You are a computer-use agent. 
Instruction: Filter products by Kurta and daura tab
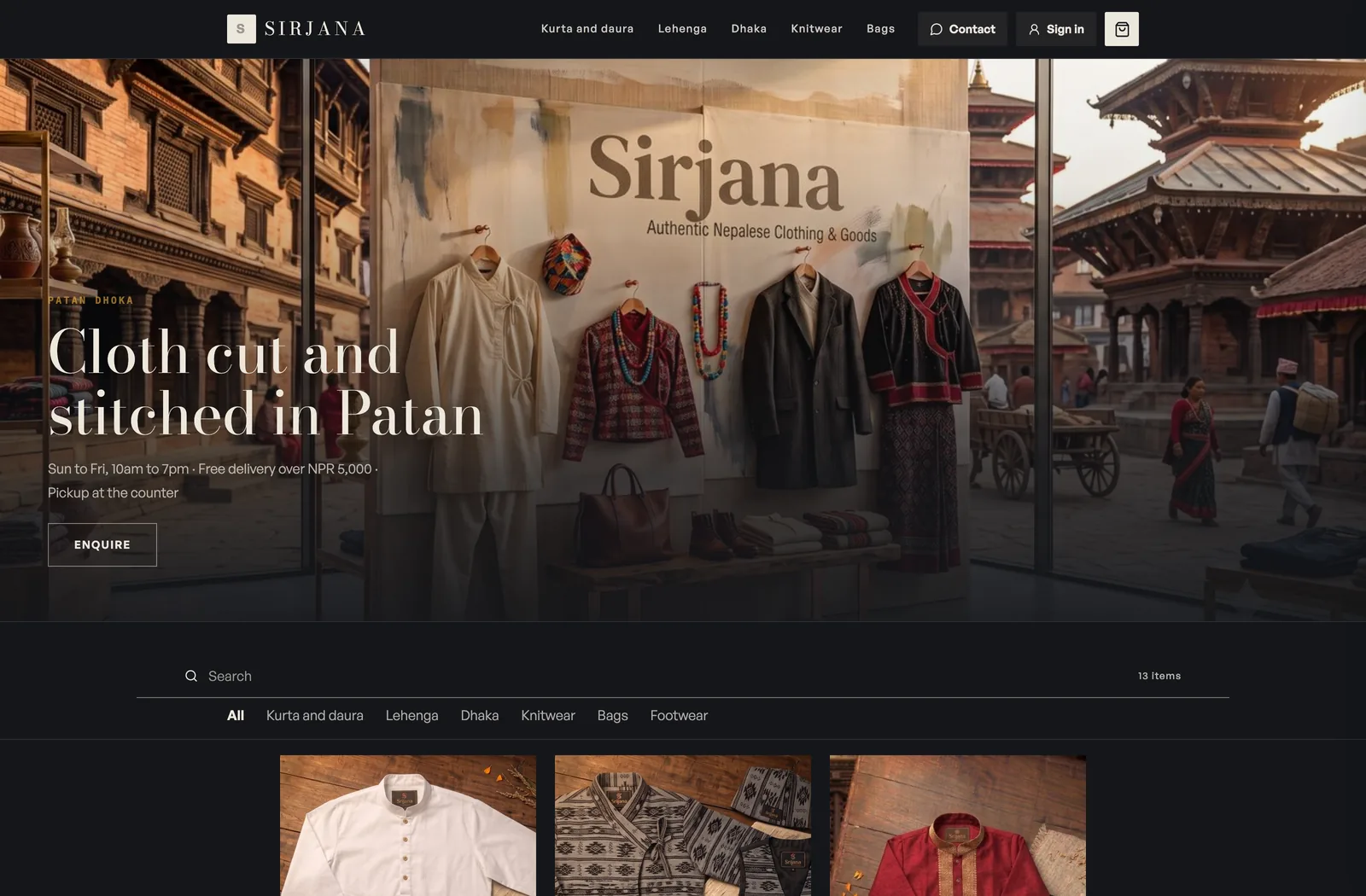(315, 715)
